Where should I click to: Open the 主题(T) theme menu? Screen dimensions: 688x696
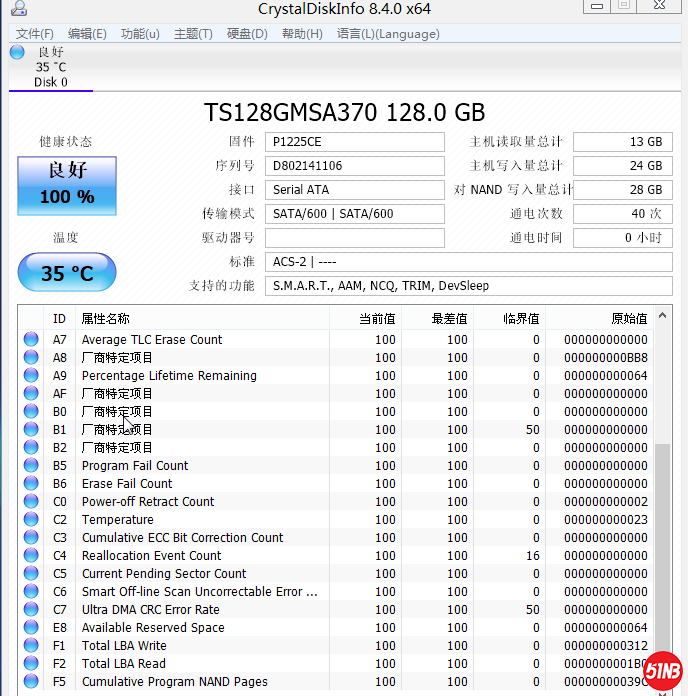[x=193, y=34]
